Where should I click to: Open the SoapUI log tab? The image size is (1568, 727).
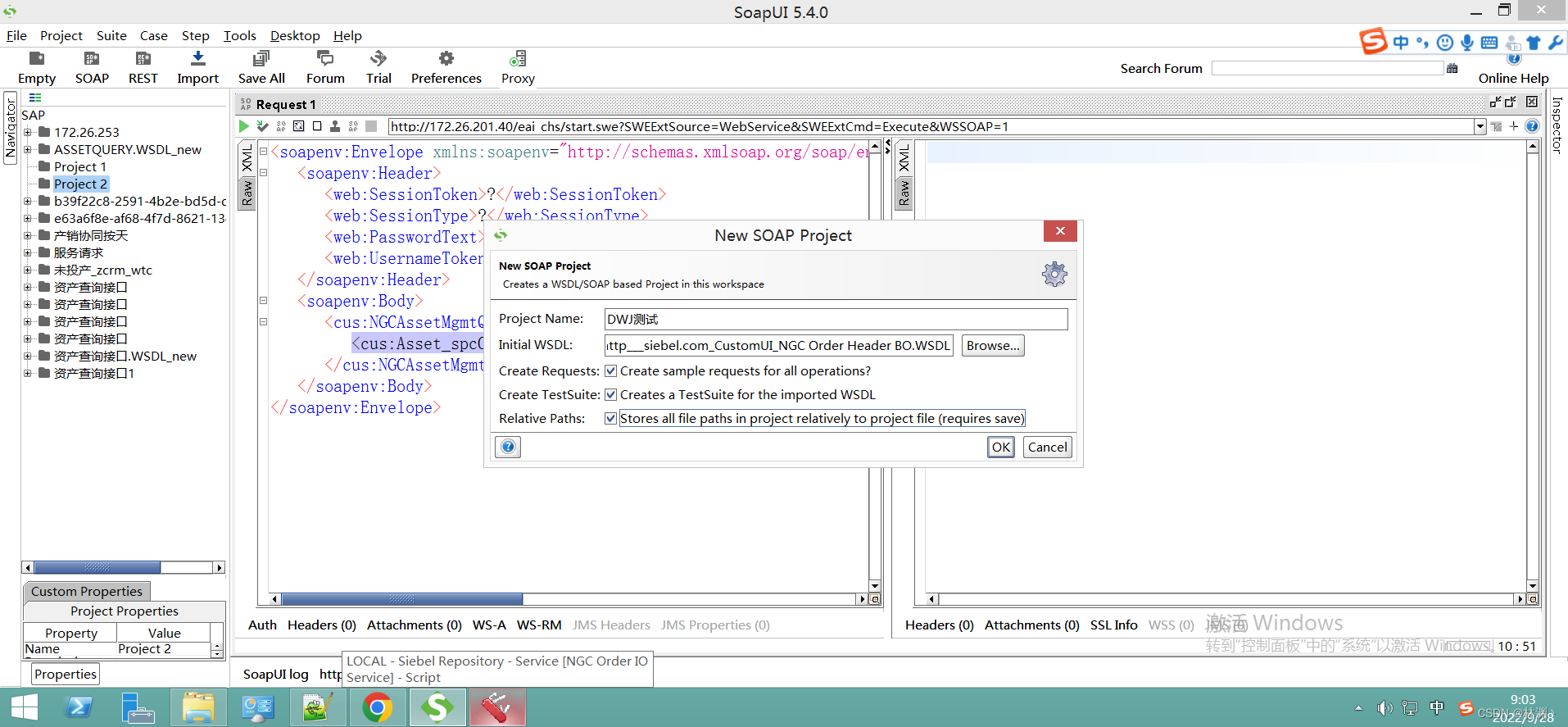coord(276,675)
